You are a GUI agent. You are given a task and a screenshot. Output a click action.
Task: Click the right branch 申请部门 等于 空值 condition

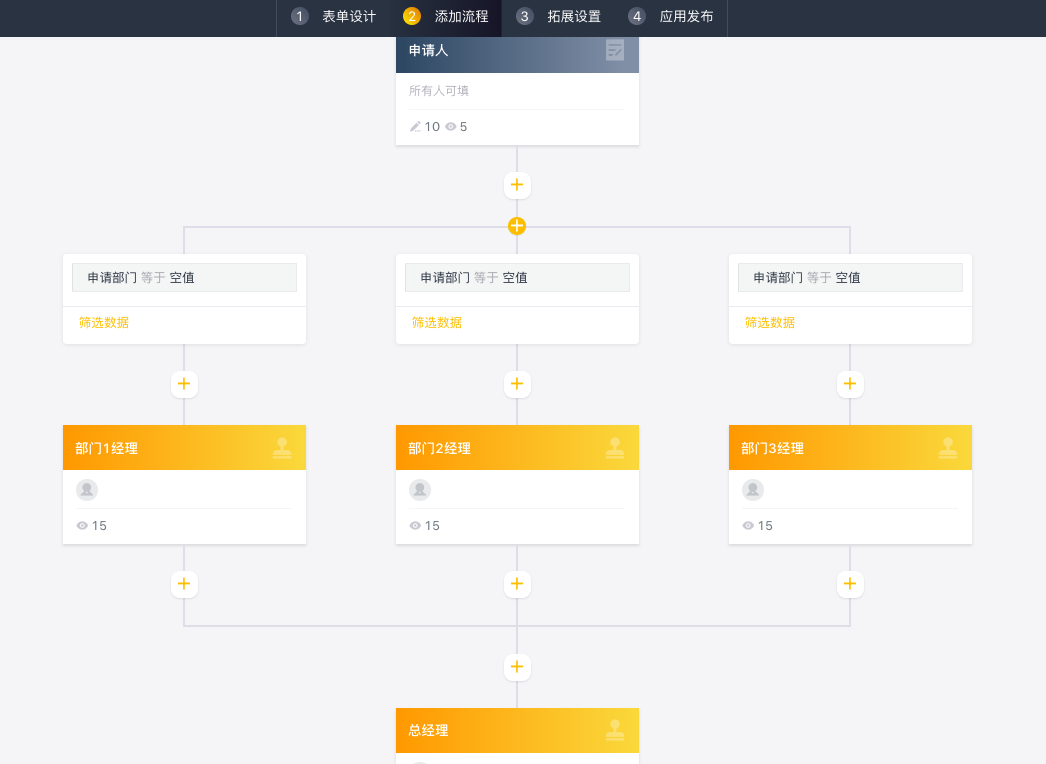coord(850,278)
